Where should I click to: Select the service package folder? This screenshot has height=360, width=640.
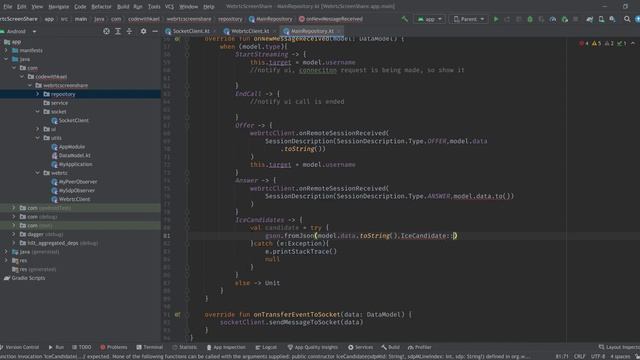tap(56, 103)
